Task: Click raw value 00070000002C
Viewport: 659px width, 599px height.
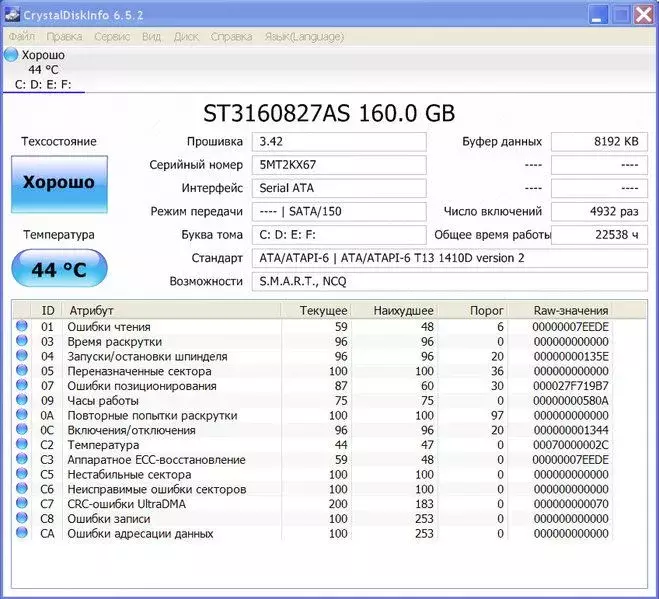Action: pyautogui.click(x=571, y=445)
